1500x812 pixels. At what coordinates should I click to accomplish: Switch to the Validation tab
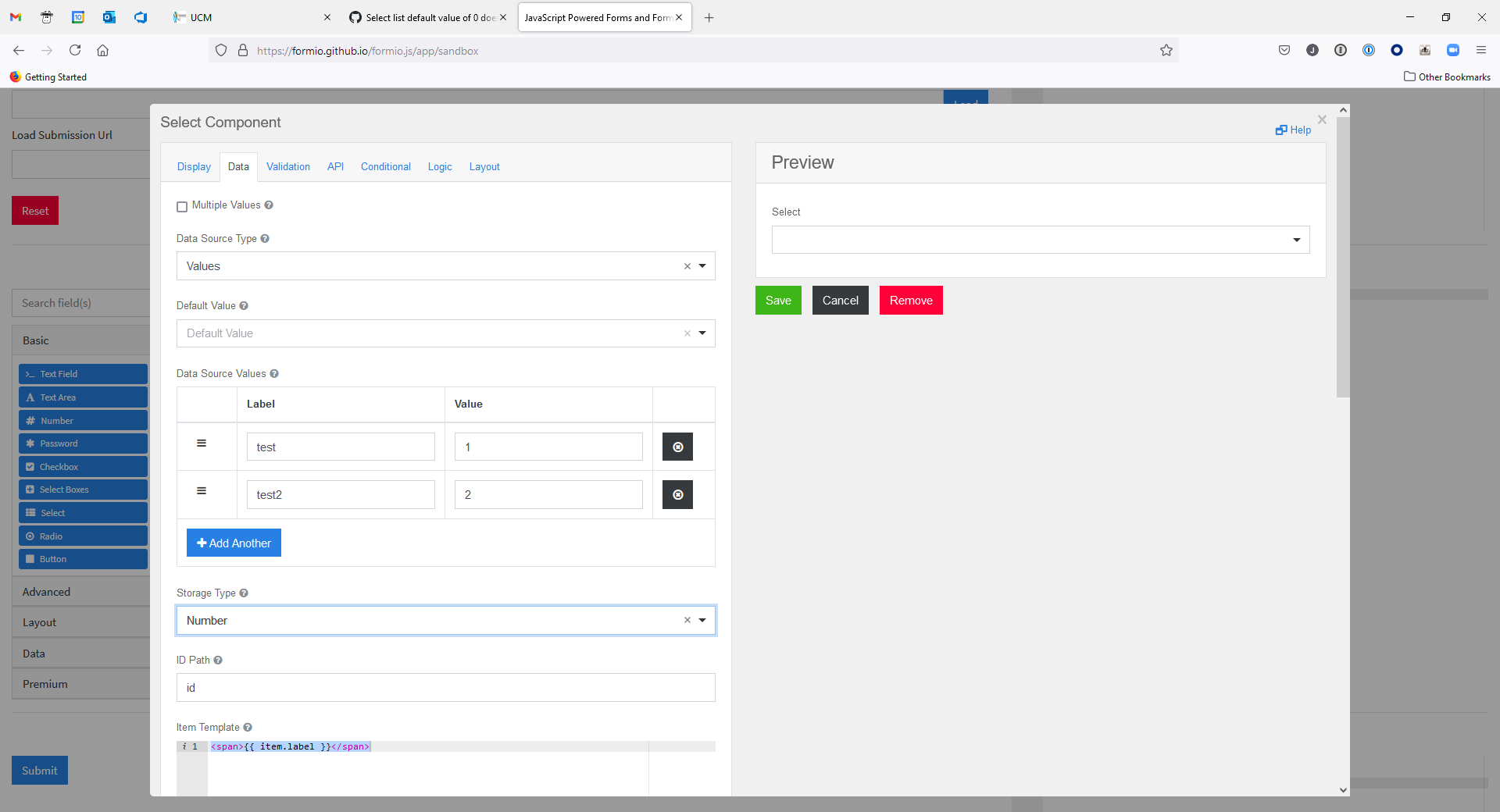(288, 167)
